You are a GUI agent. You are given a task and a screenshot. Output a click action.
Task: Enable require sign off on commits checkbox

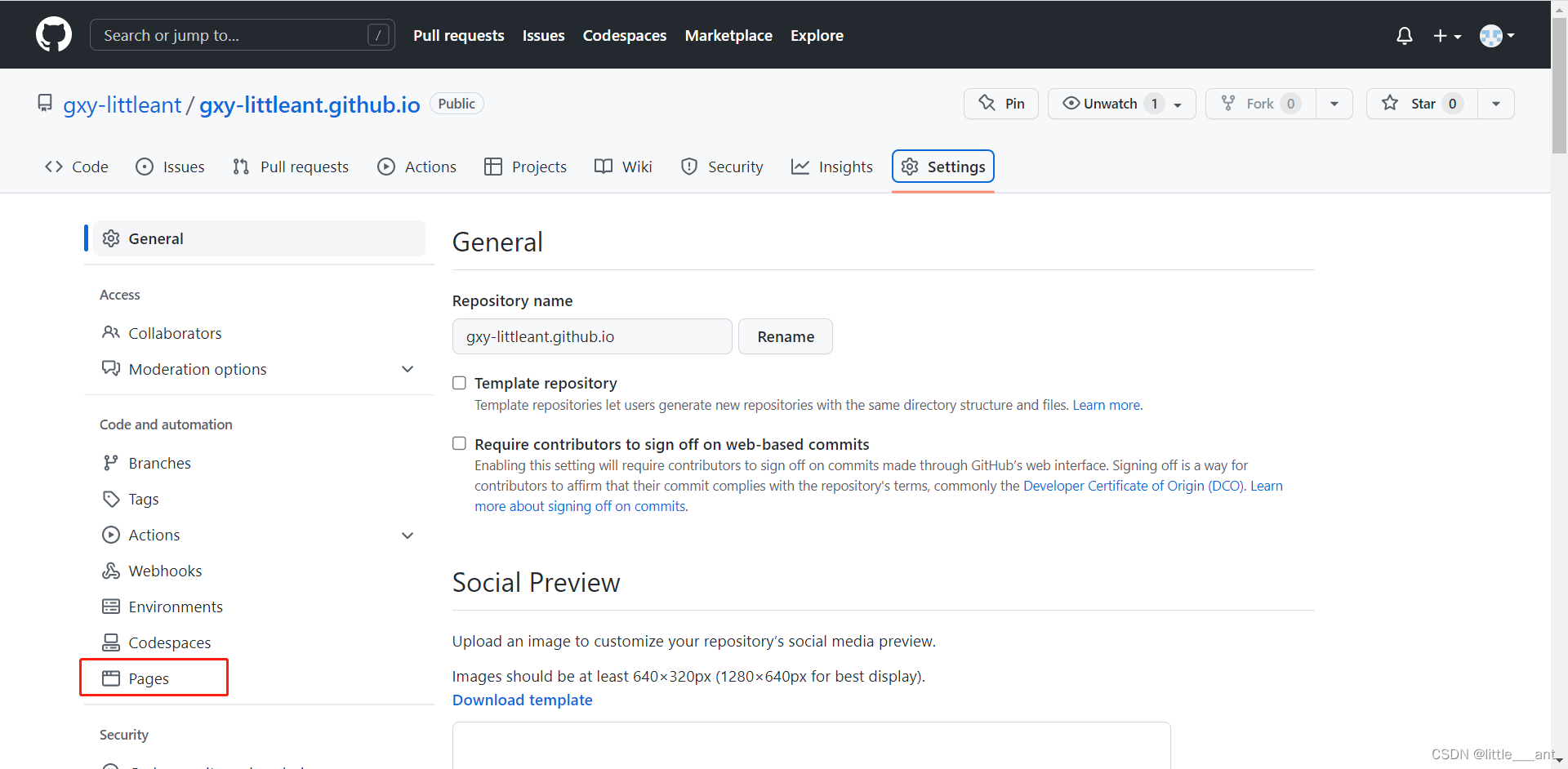(x=460, y=443)
